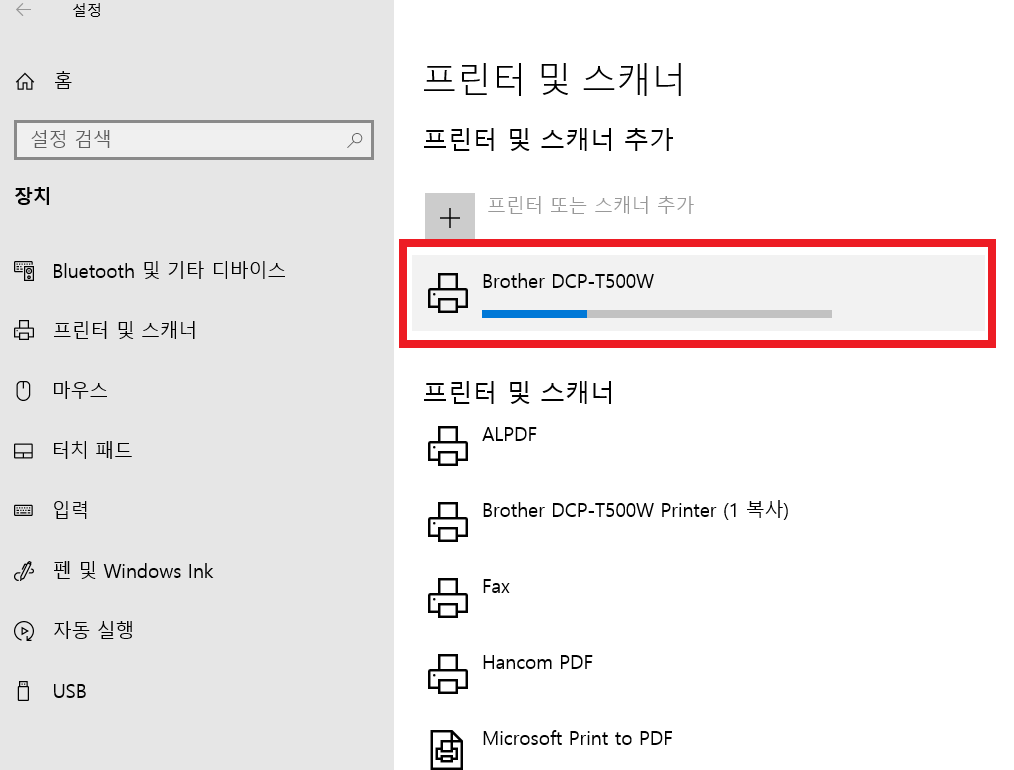Open the 자동 실행 settings page
This screenshot has height=770, width=1014.
click(93, 630)
